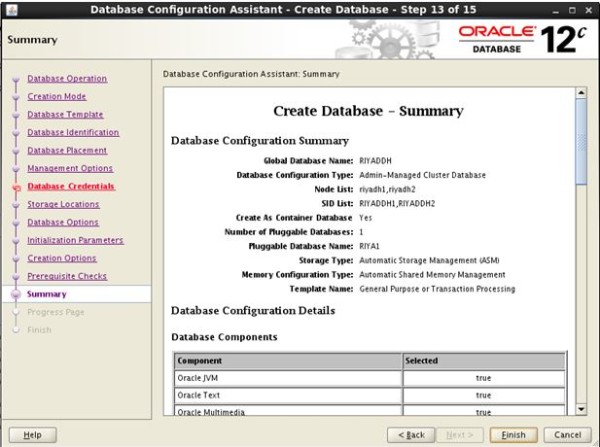The height and width of the screenshot is (447, 600).
Task: Click the node list value riyadh1,riyadh2
Action: pyautogui.click(x=387, y=189)
